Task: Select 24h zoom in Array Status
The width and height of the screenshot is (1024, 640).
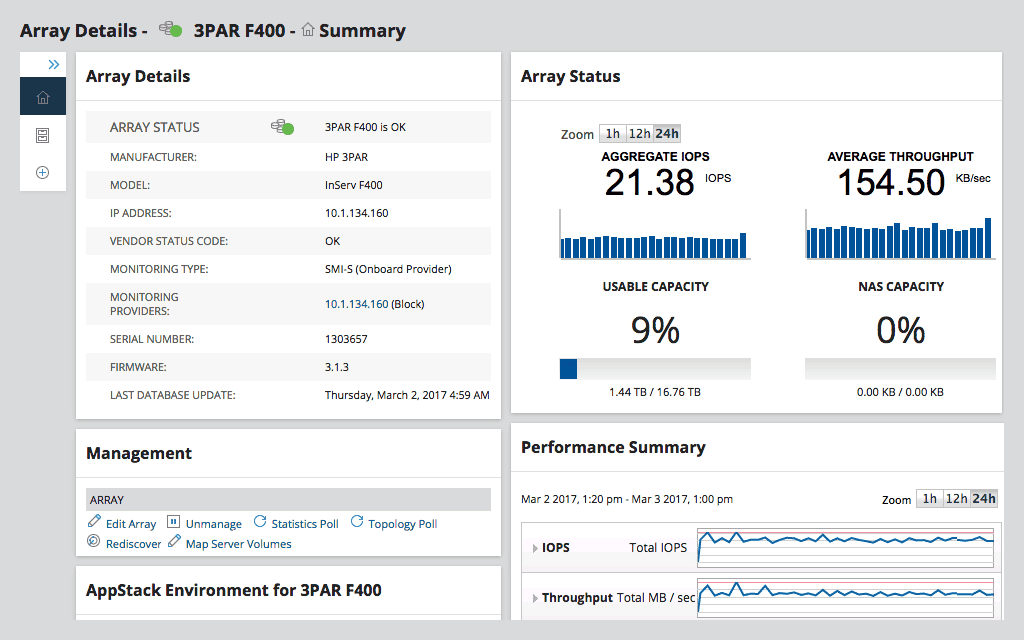Action: pos(667,134)
